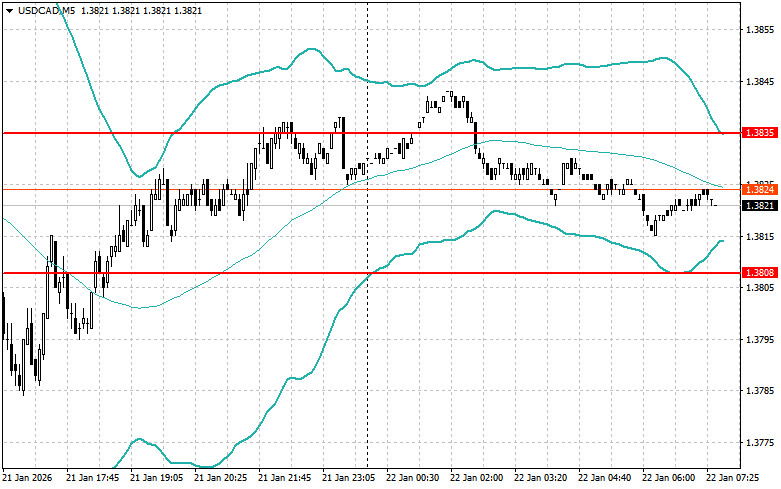The image size is (781, 489).
Task: Click the 1.3795 price scale value
Action: (x=760, y=340)
